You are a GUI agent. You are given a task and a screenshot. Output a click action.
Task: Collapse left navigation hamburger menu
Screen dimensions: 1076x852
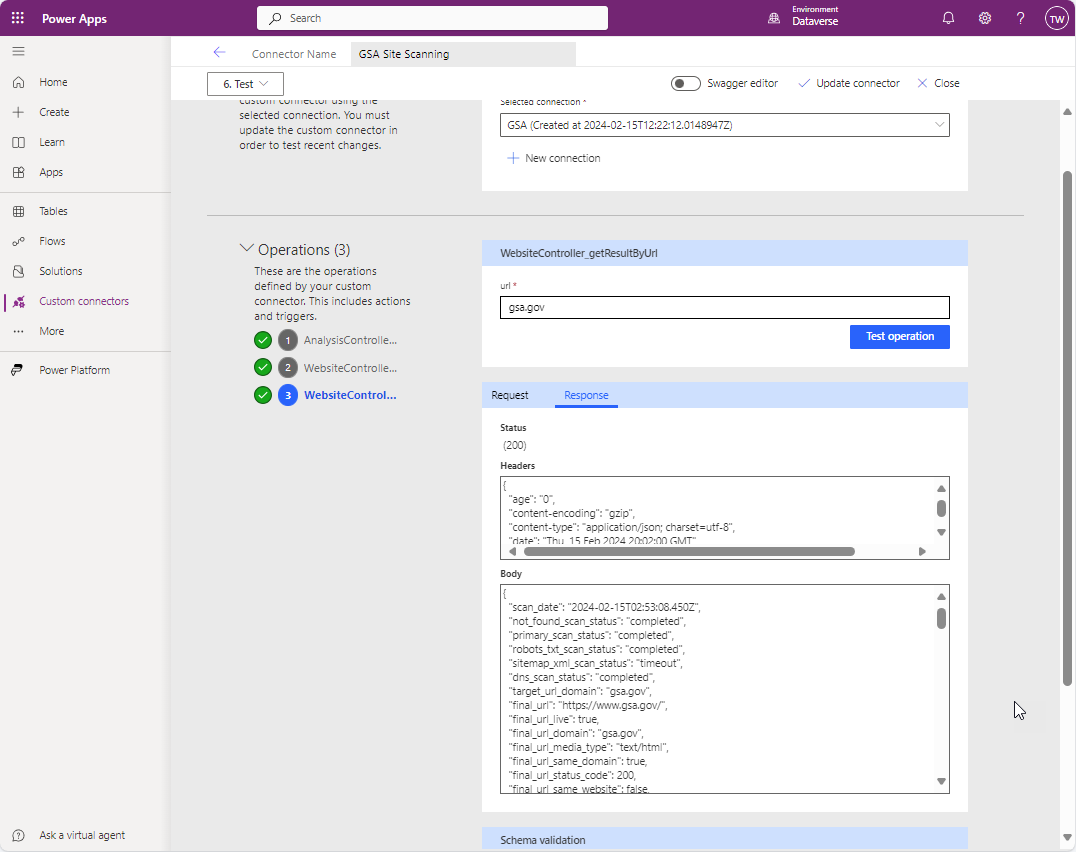(x=19, y=51)
